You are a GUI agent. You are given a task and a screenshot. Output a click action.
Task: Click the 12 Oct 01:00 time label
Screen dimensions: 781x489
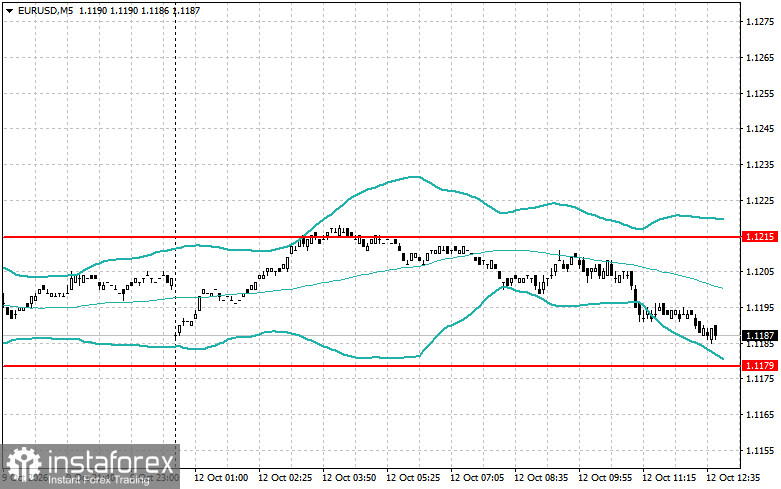coord(221,478)
